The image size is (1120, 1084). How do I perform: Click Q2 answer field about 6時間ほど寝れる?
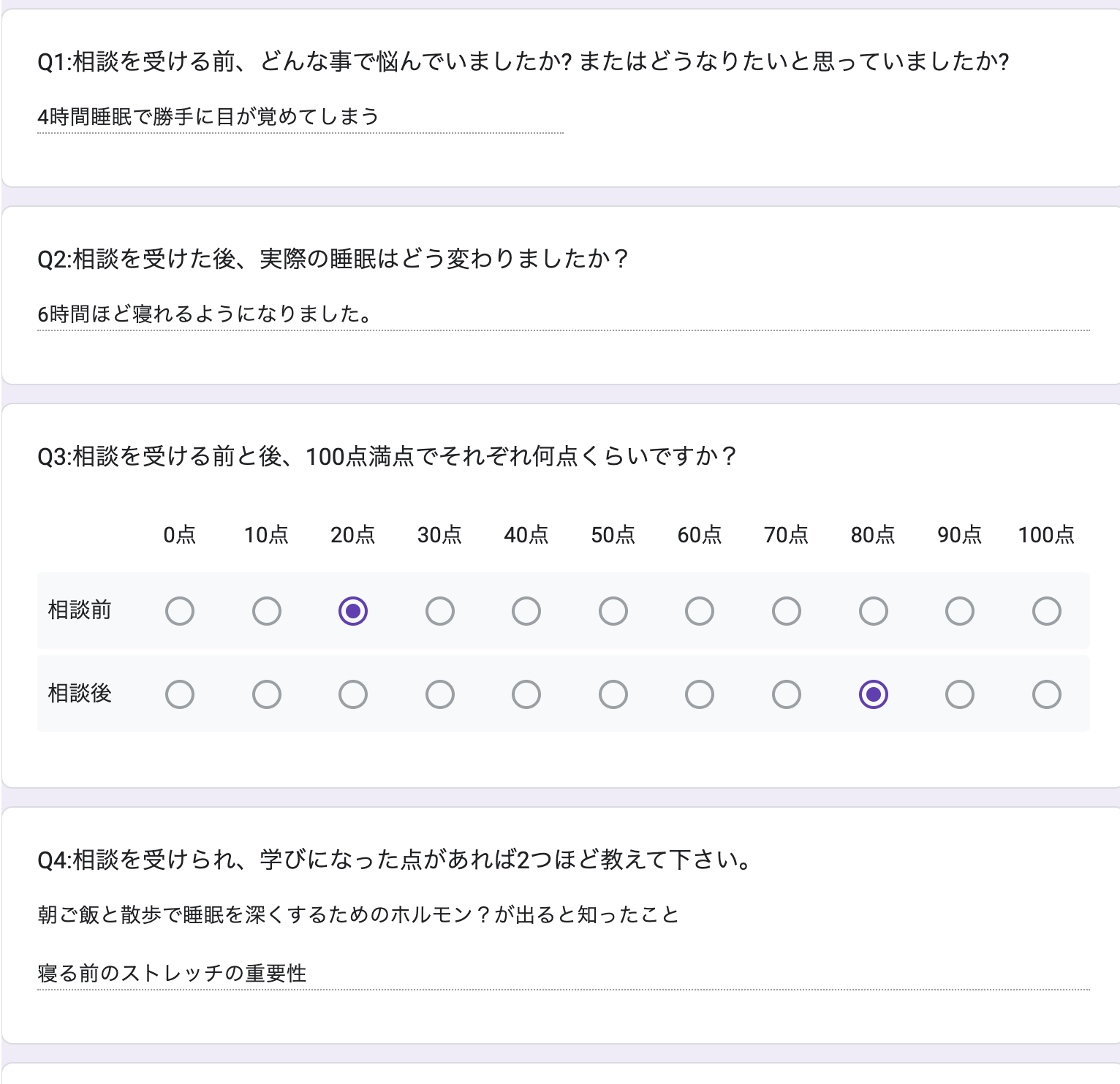564,314
